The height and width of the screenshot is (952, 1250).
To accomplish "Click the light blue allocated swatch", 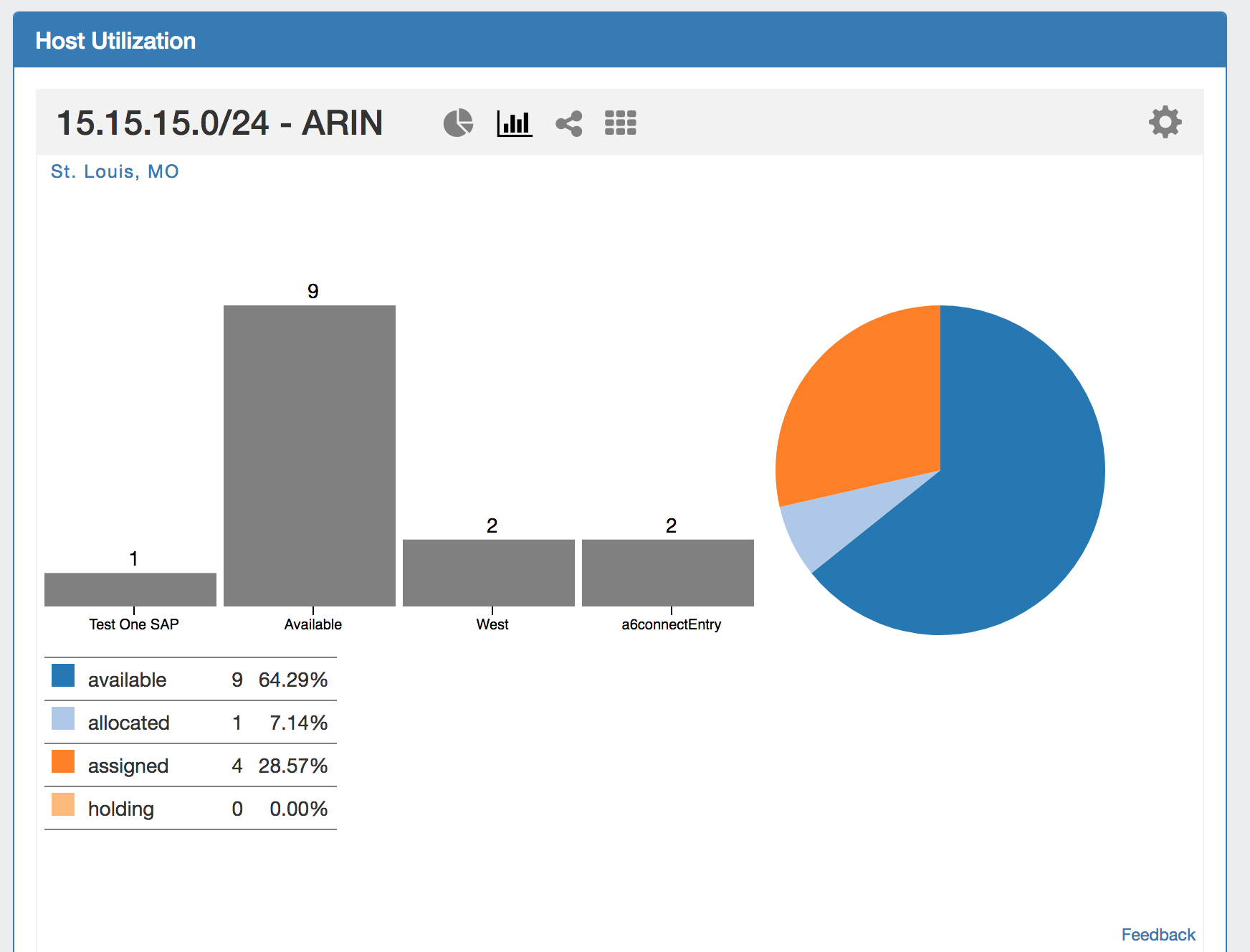I will click(63, 718).
